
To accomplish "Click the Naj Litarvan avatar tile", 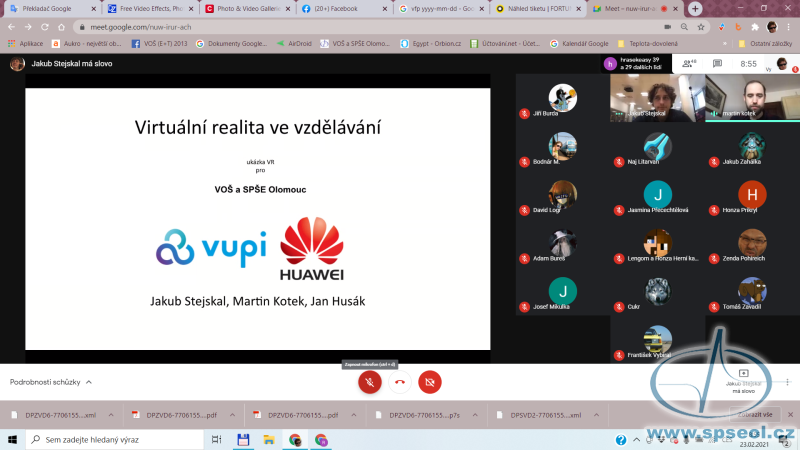I will click(x=658, y=146).
